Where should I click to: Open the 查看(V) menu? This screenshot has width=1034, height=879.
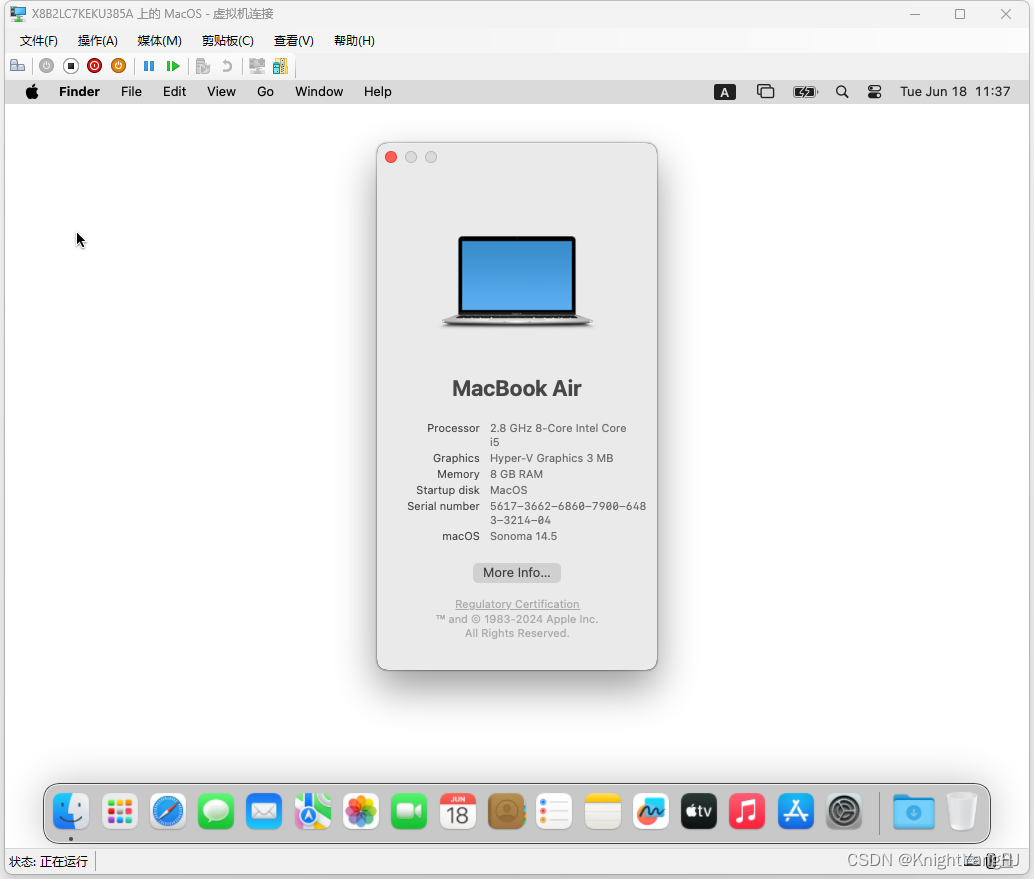click(x=293, y=41)
